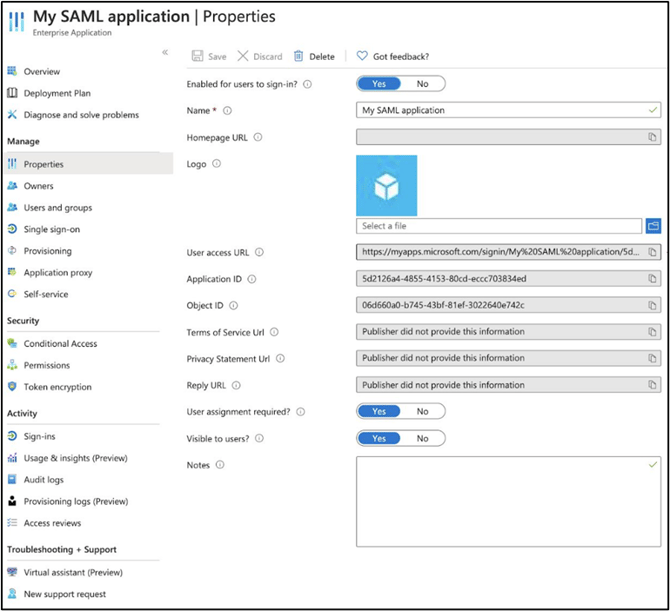The image size is (670, 611).
Task: Show info for Enabled for users to sign-in
Action: click(x=307, y=84)
